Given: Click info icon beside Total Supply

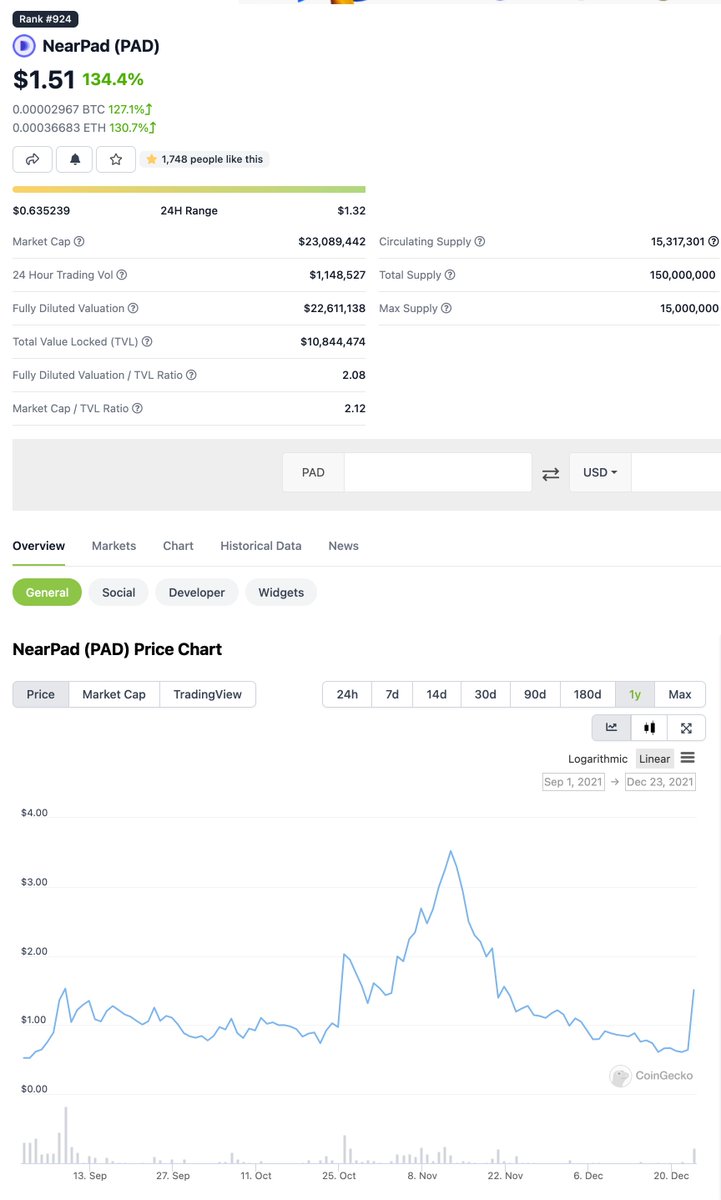Looking at the screenshot, I should click(450, 275).
